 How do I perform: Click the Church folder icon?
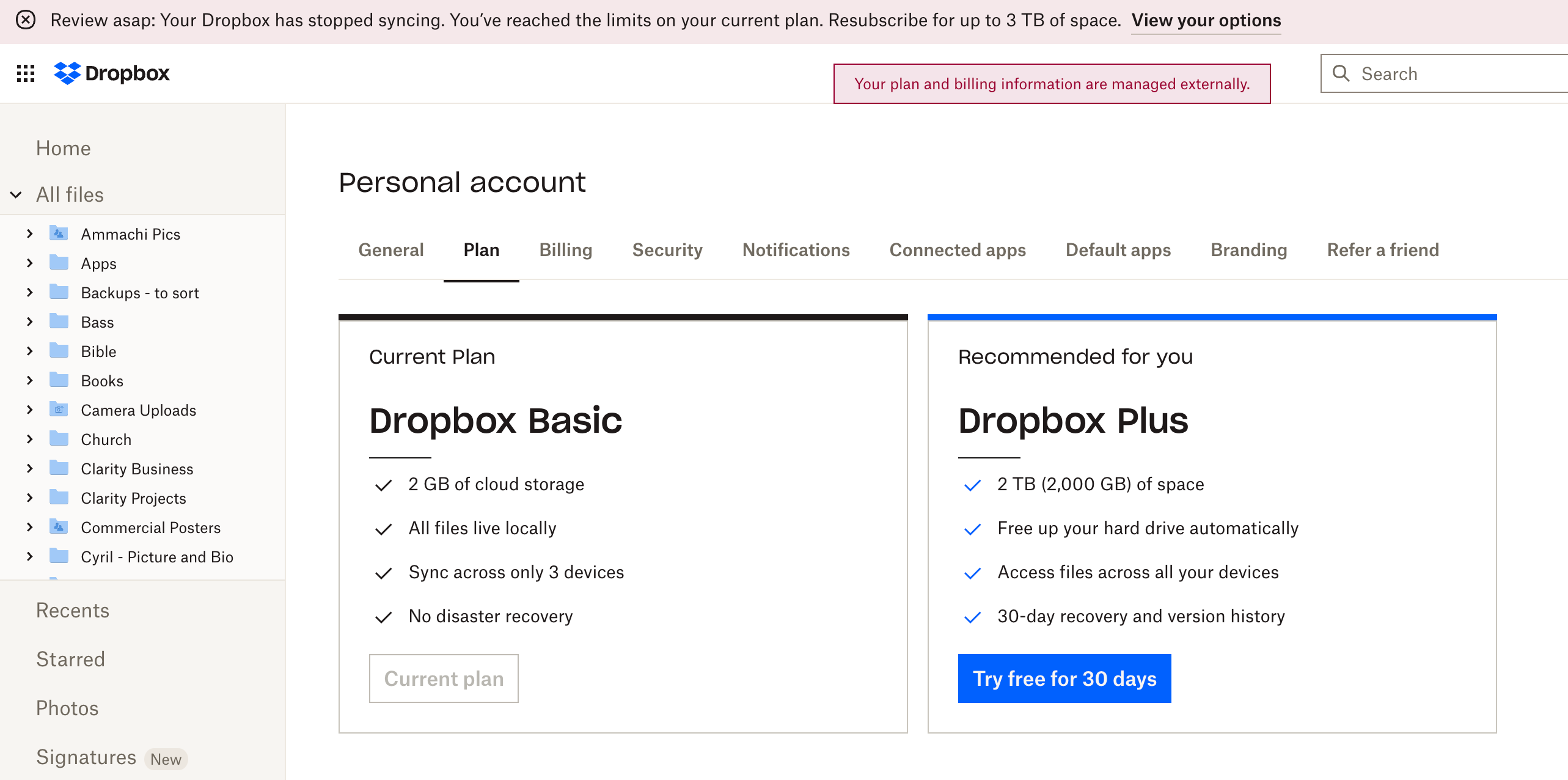[59, 439]
